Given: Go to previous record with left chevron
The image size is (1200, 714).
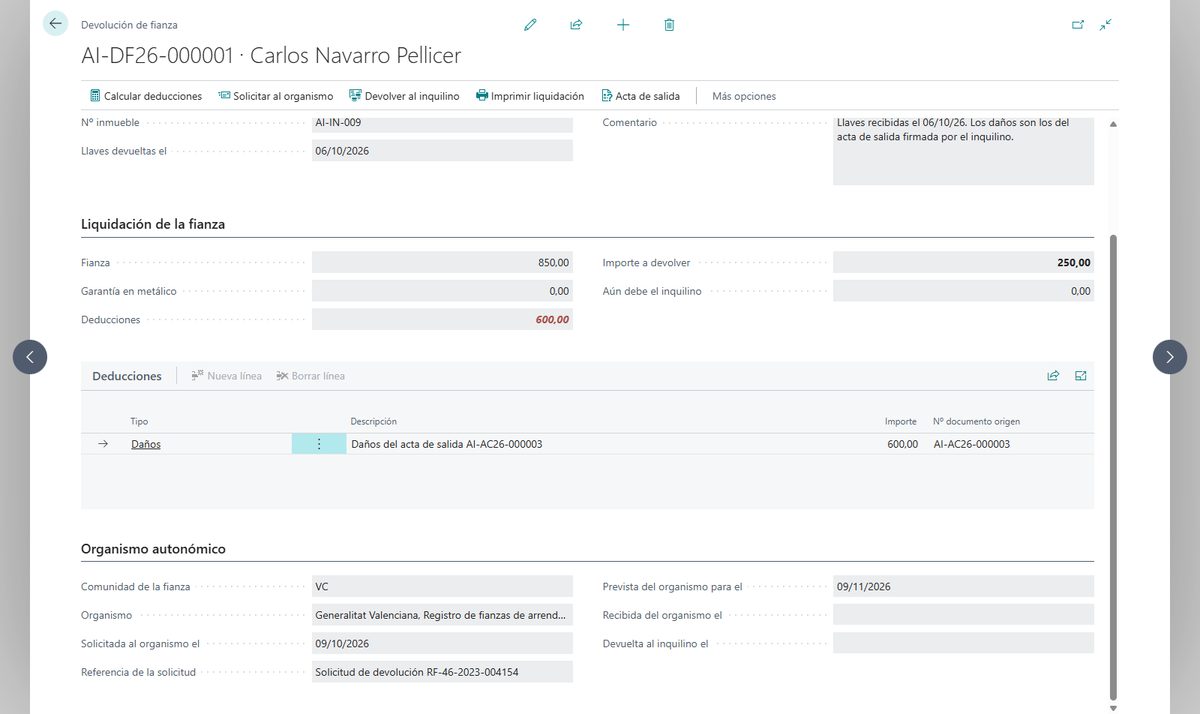Looking at the screenshot, I should pos(30,356).
